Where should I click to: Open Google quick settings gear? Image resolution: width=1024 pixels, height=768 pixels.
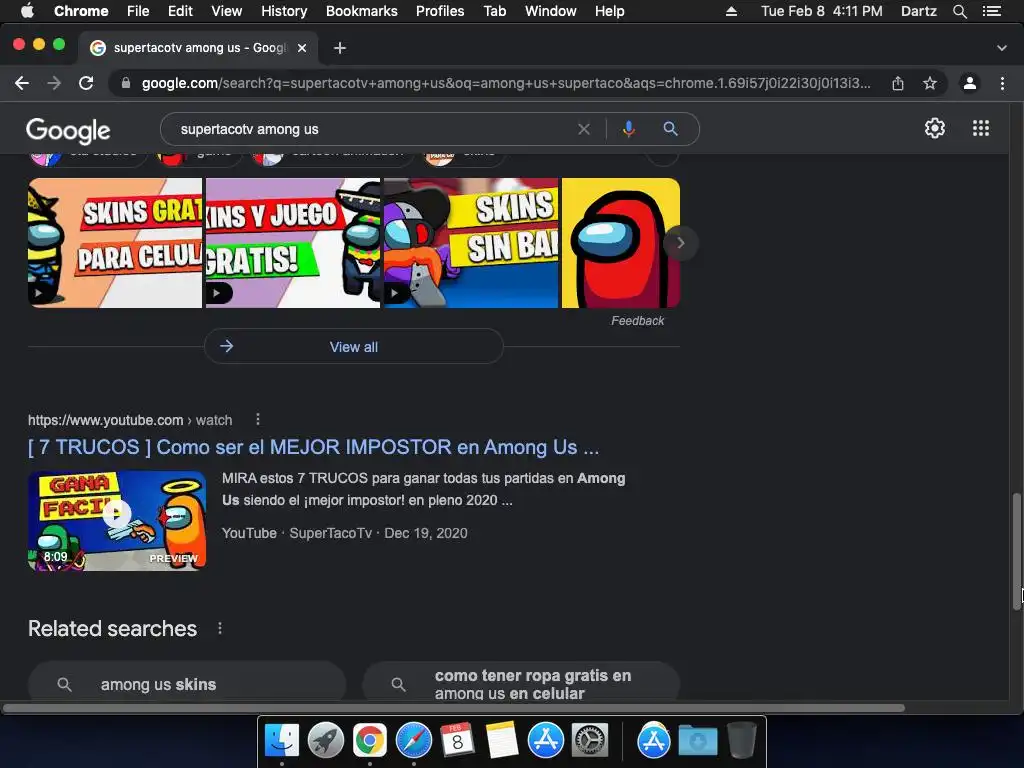[935, 128]
